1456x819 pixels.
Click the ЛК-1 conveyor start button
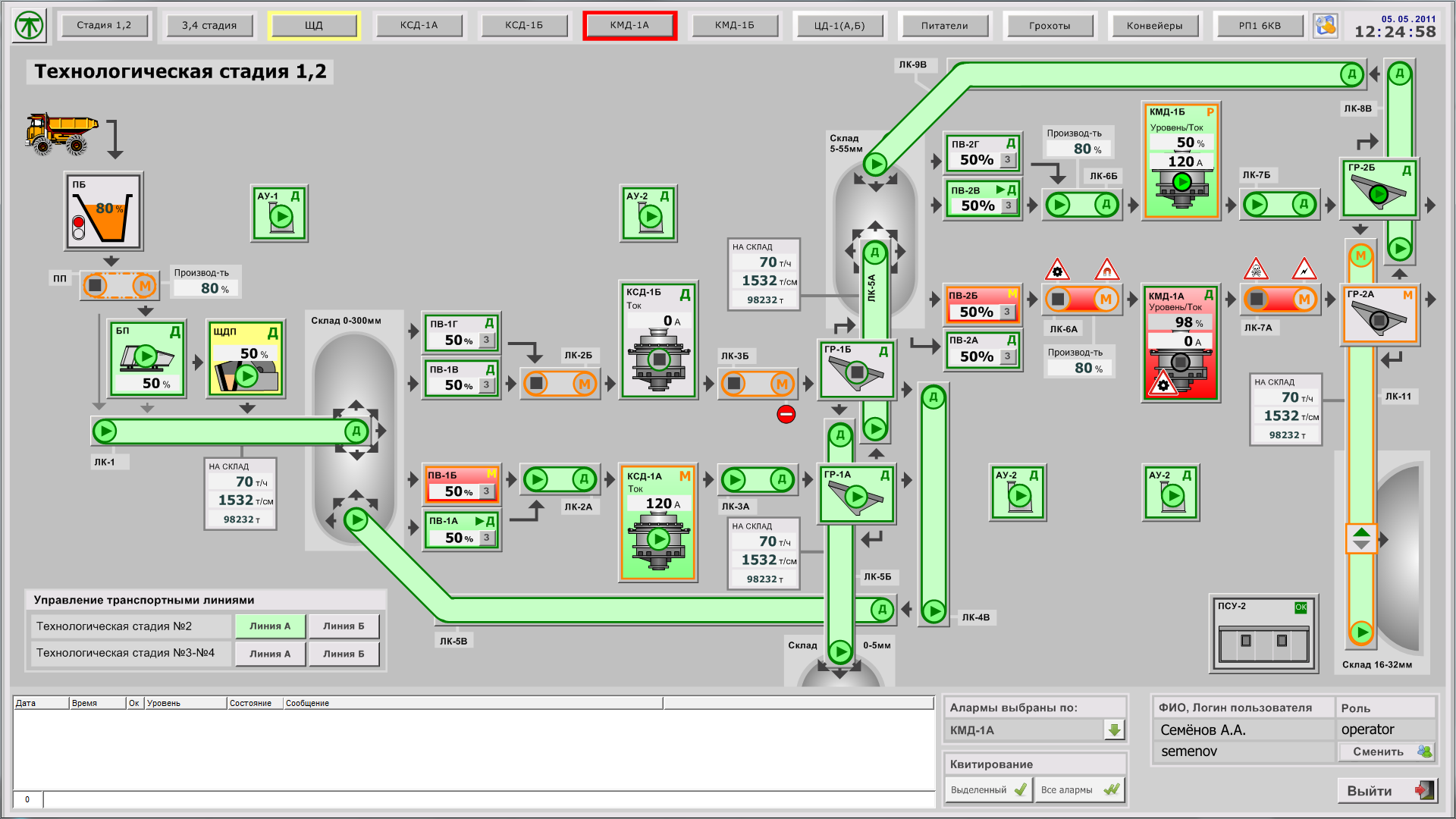point(105,431)
